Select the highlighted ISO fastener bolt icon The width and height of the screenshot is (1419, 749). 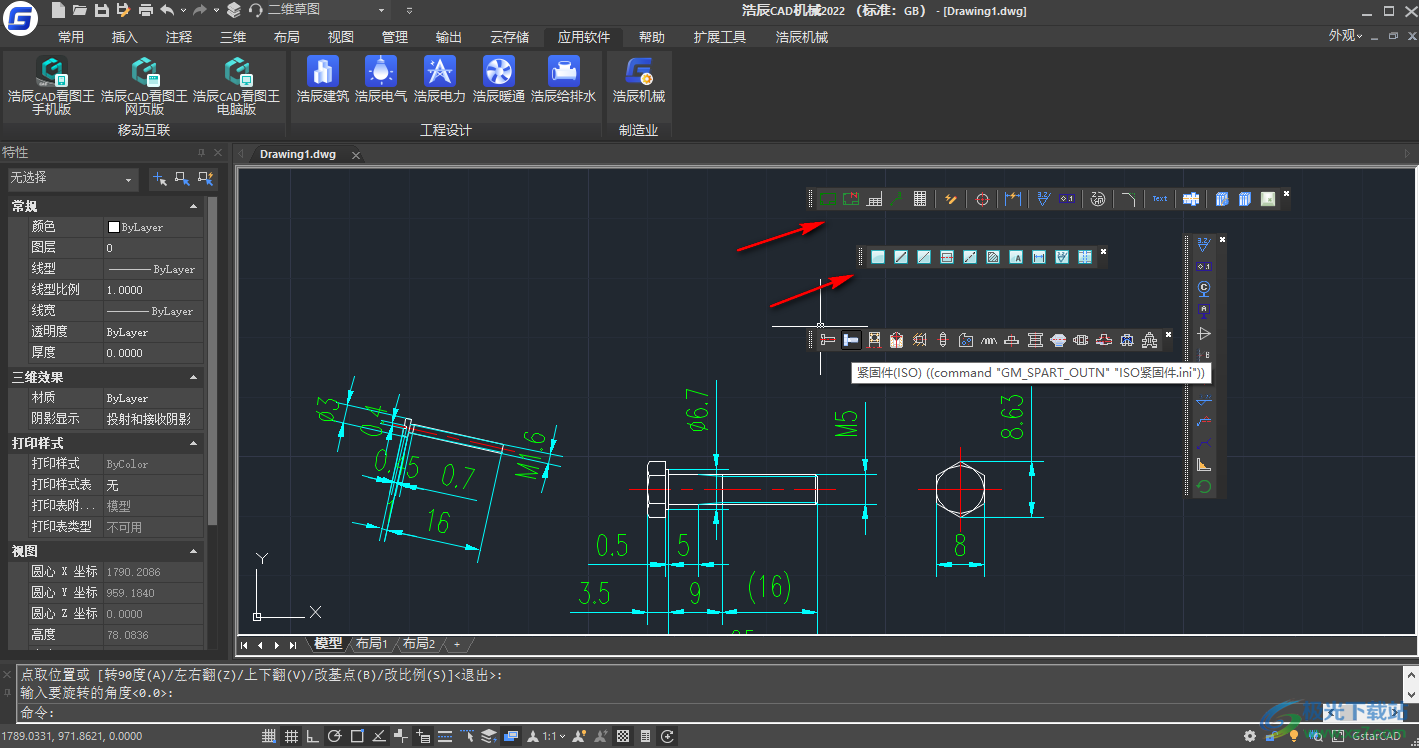(851, 340)
